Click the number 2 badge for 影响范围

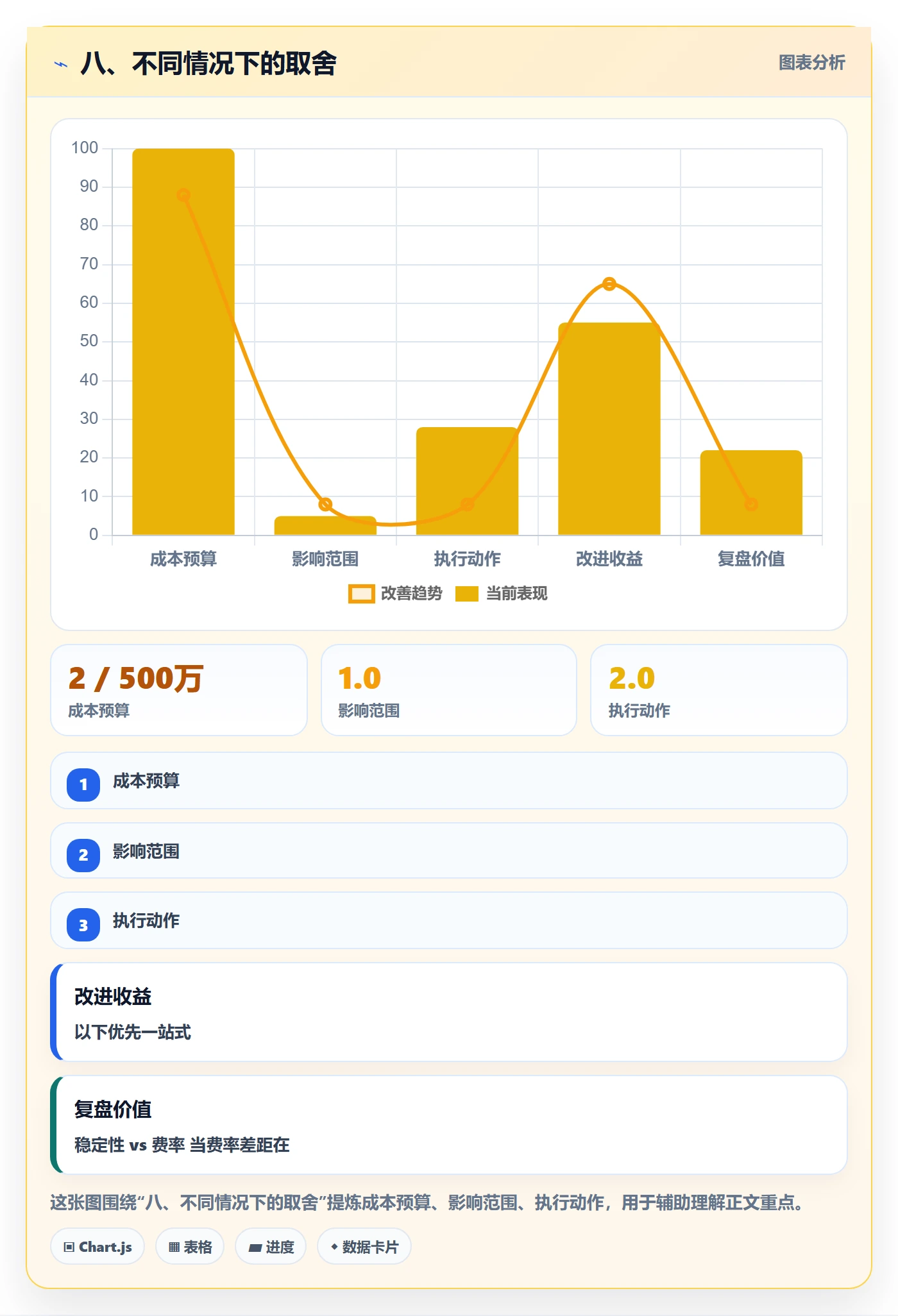83,855
